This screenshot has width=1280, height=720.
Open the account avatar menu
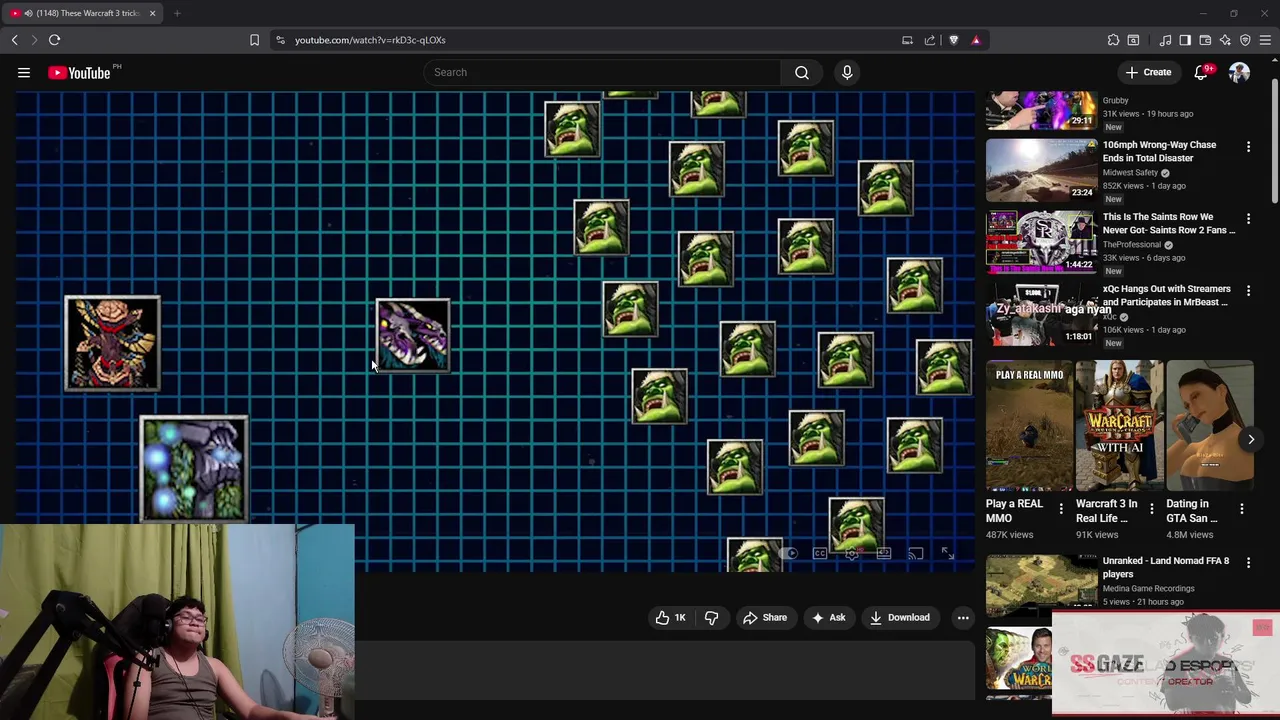coord(1239,72)
